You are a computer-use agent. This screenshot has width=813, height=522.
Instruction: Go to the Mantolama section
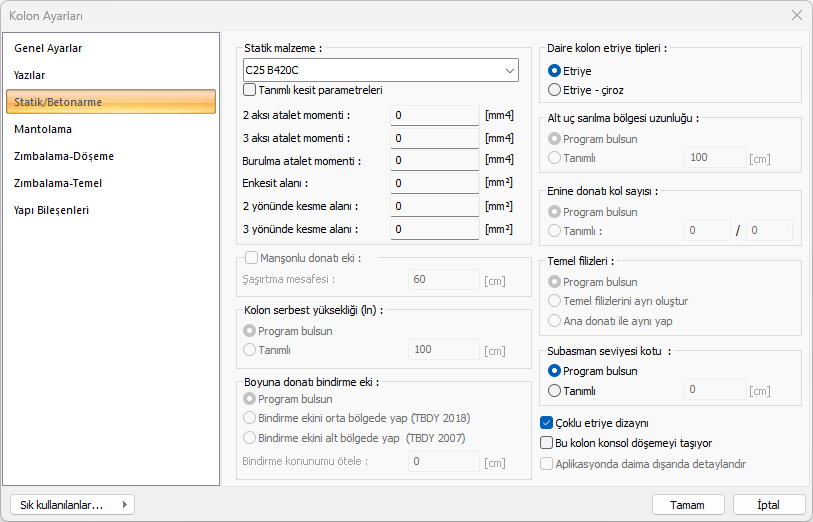[x=43, y=129]
